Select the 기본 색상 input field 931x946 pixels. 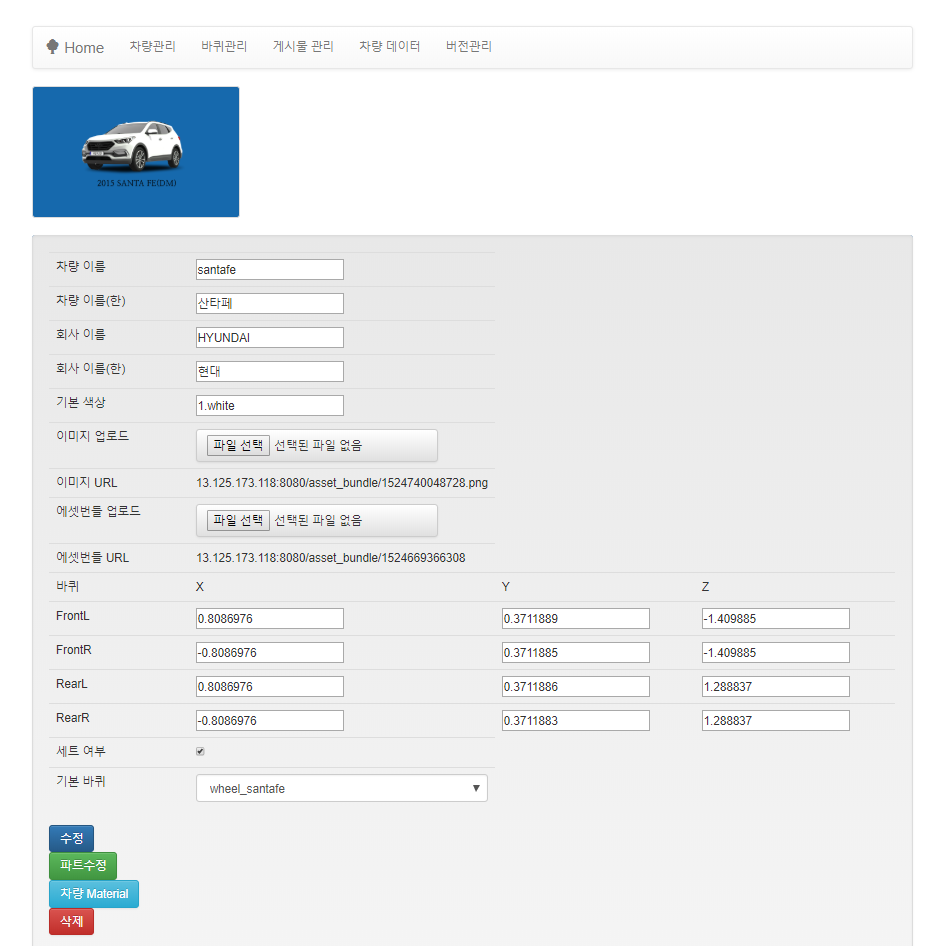point(269,406)
